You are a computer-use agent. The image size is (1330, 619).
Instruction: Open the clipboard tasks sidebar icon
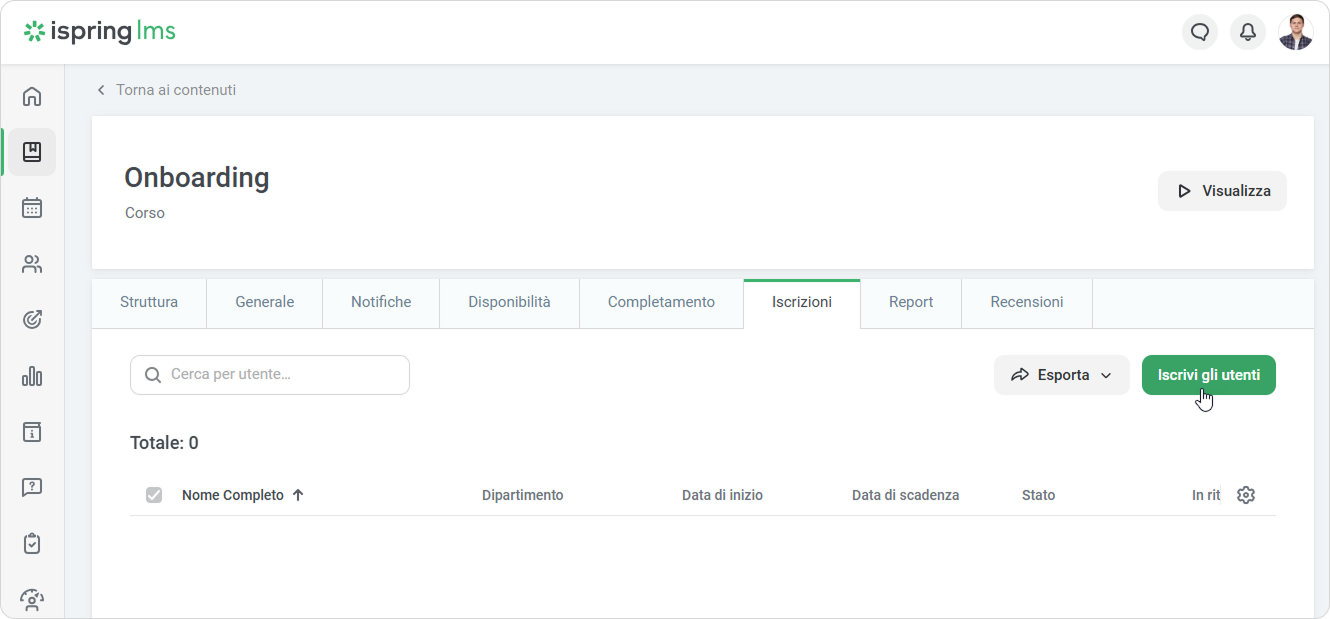[32, 543]
